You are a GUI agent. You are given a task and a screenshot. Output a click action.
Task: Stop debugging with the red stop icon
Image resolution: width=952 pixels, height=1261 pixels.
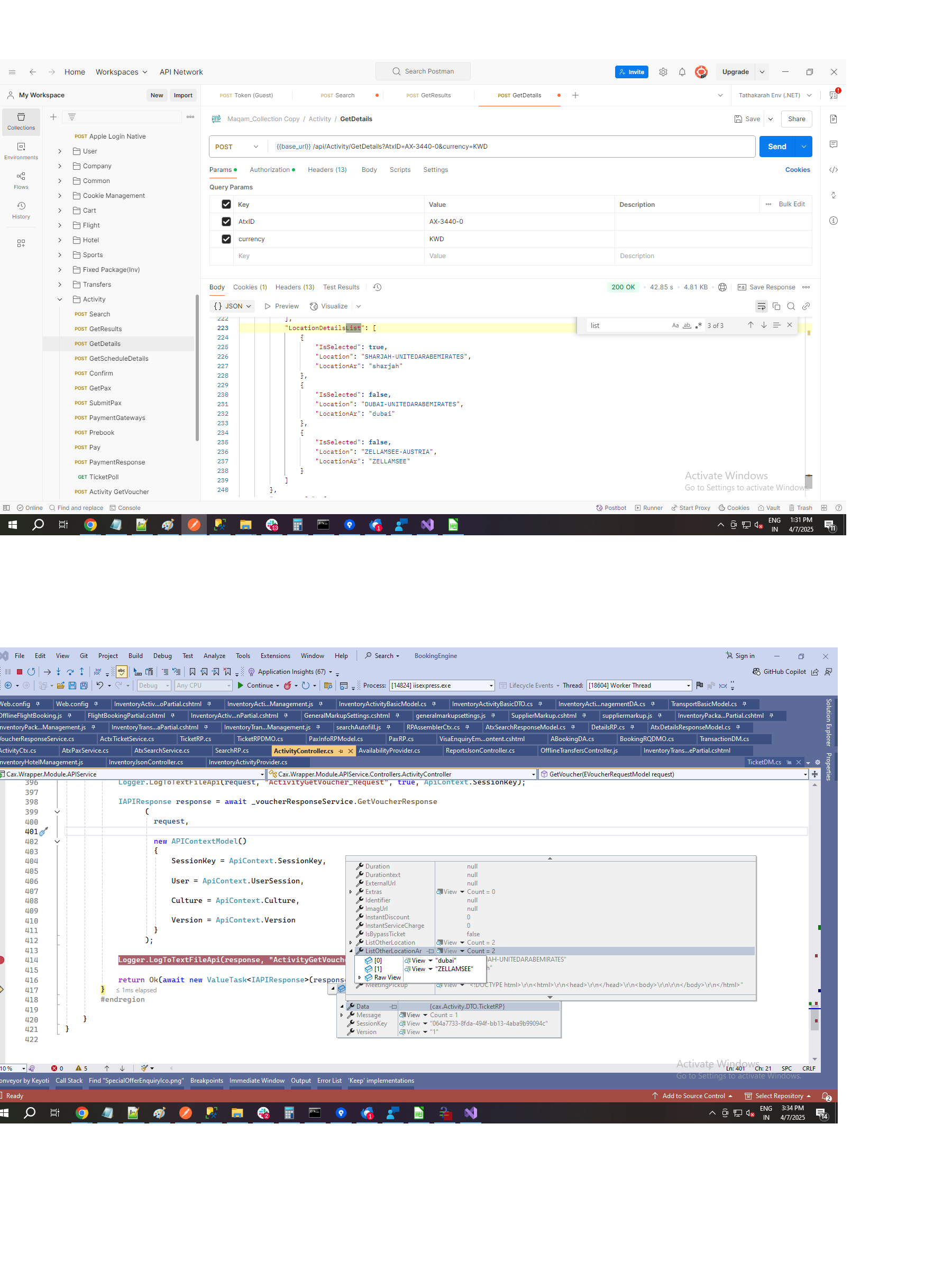pyautogui.click(x=20, y=672)
